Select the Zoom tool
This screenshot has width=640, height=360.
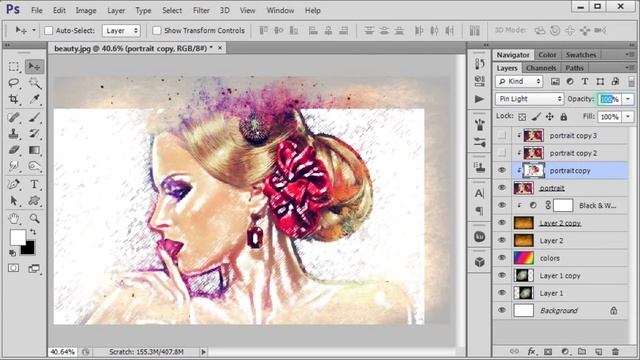(x=34, y=218)
